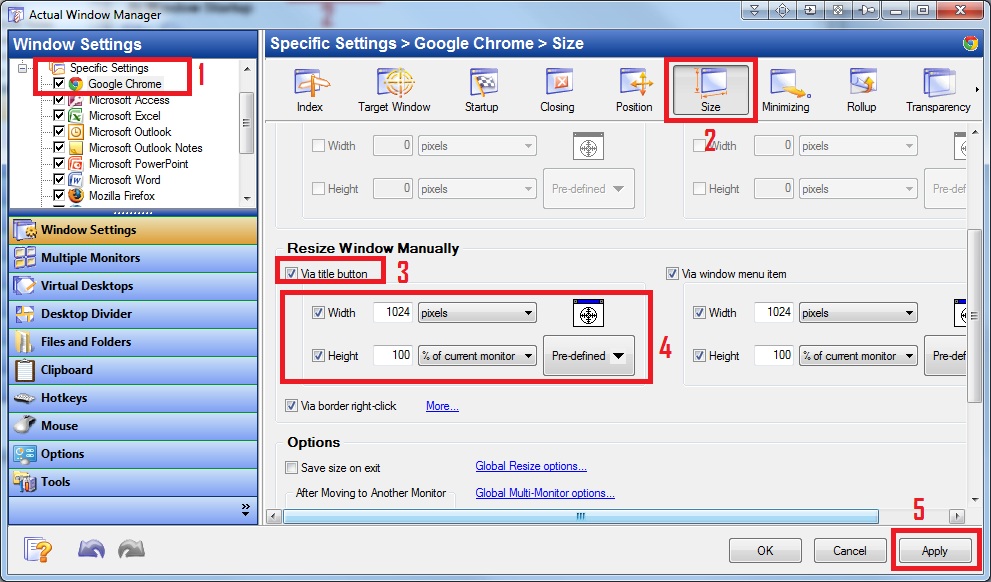This screenshot has height=582, width=991.
Task: Open the Mouse section
Action: pos(133,425)
